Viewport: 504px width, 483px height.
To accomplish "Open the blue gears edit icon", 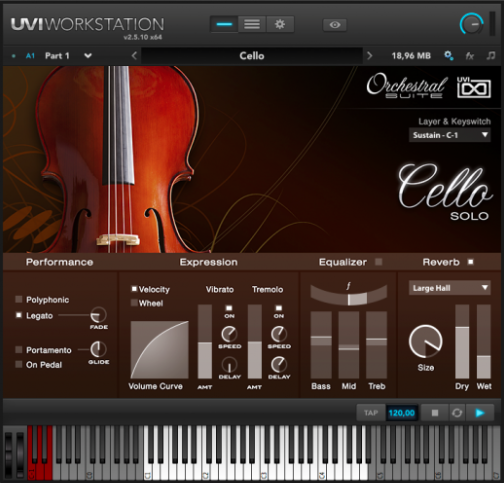I will point(449,55).
